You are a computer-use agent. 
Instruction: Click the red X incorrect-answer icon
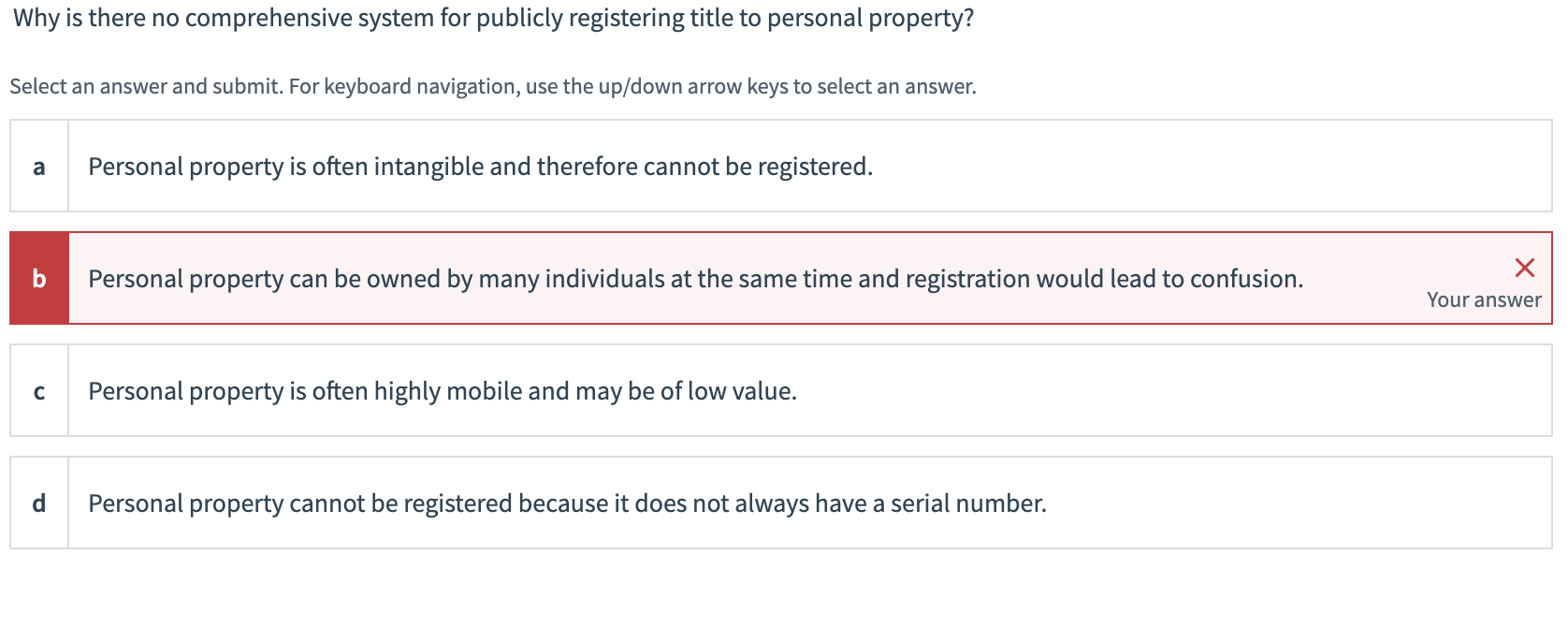coord(1524,268)
